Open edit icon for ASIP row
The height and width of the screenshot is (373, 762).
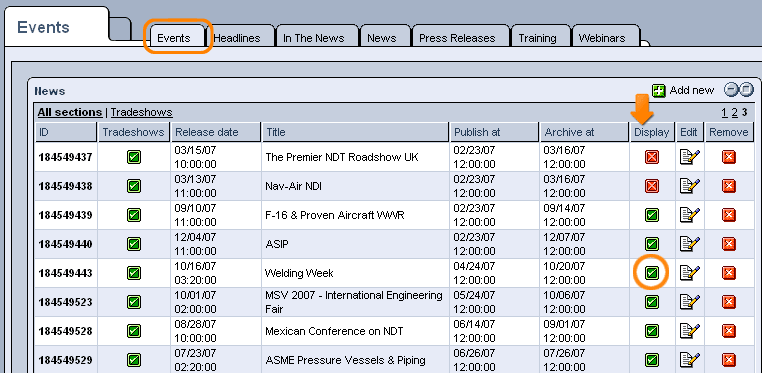(x=690, y=244)
